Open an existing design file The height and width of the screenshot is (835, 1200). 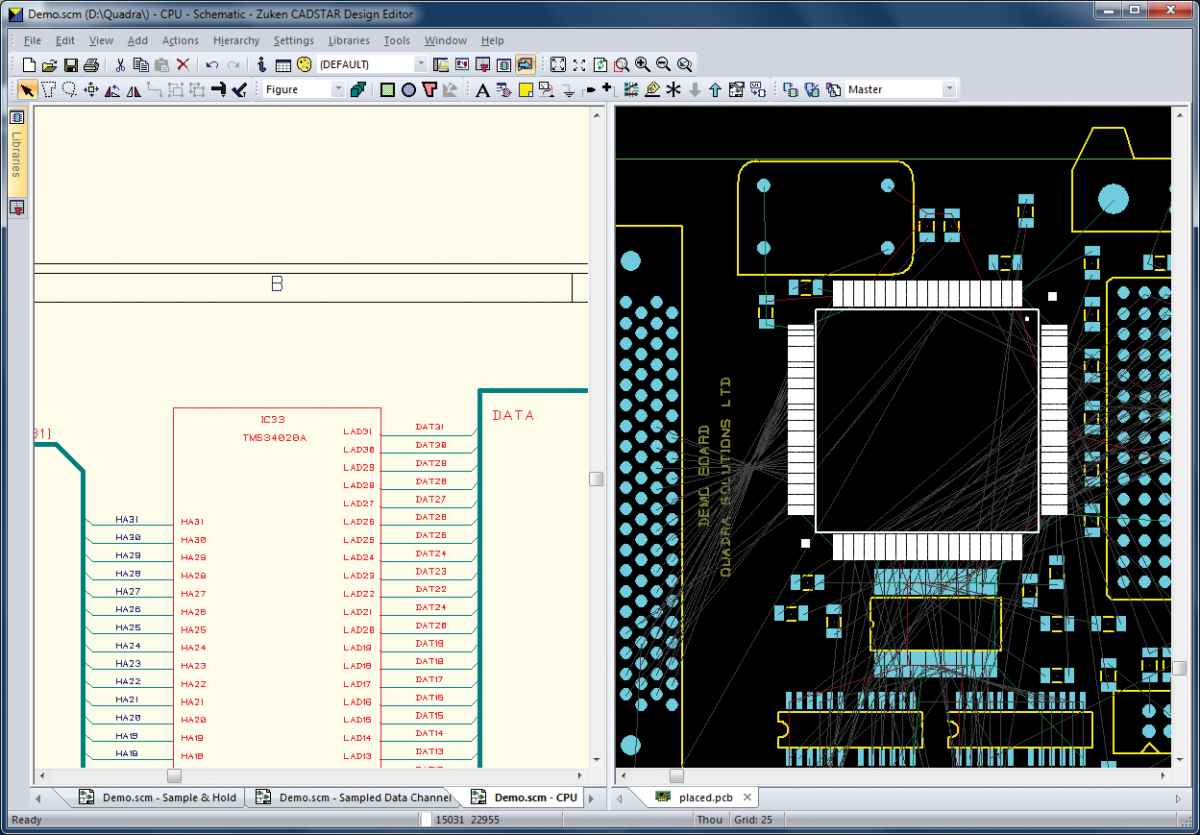click(49, 64)
